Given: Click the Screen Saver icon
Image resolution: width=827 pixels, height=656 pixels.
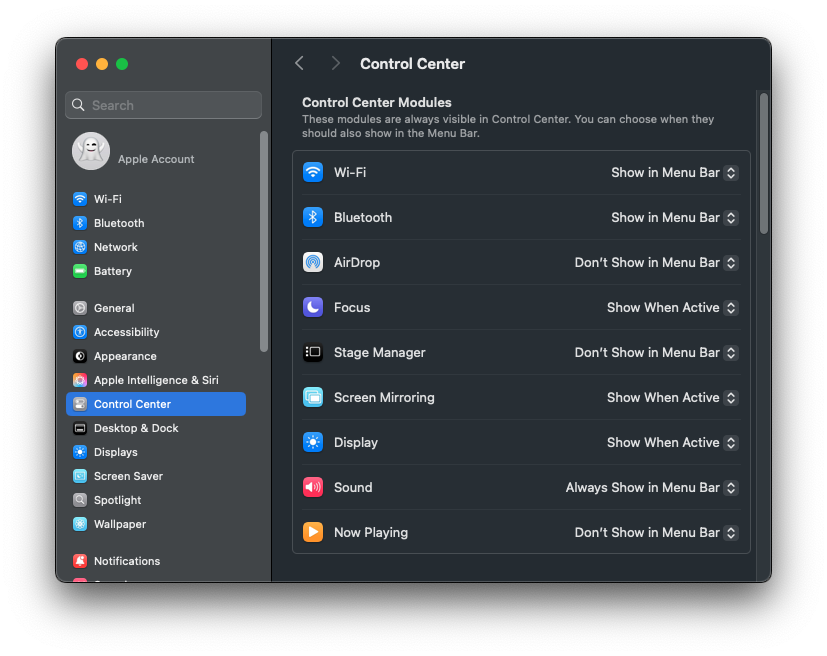Looking at the screenshot, I should tap(80, 476).
